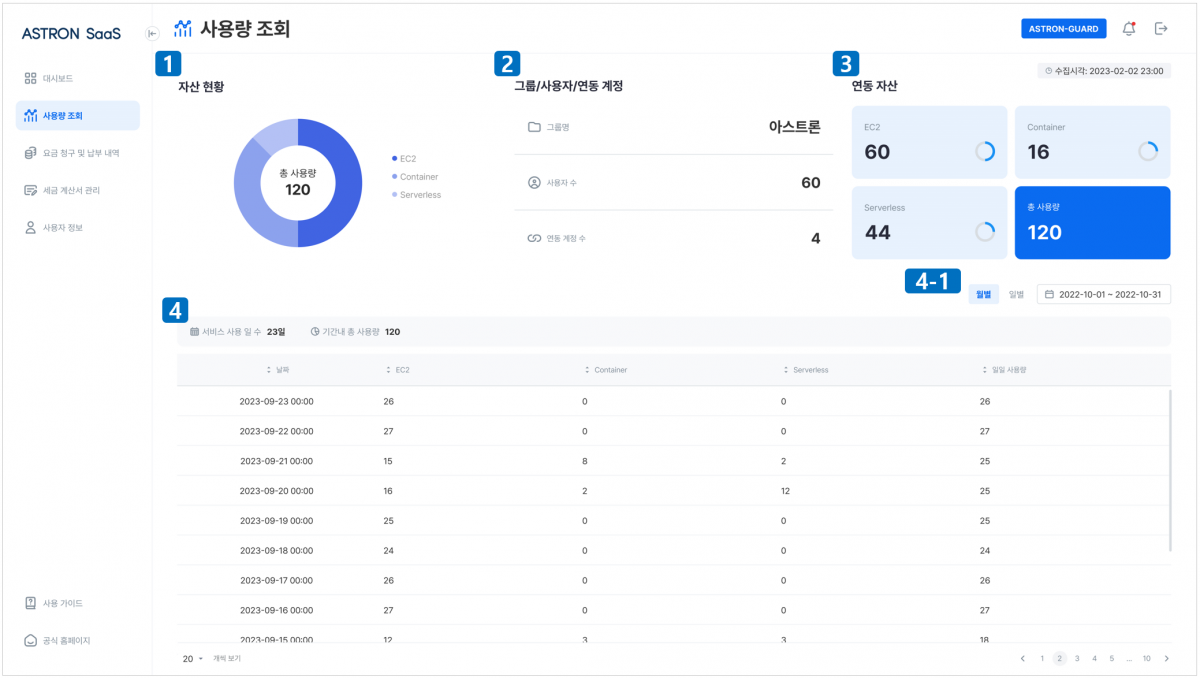1200x678 pixels.
Task: Go to the next page arrow
Action: [1166, 658]
